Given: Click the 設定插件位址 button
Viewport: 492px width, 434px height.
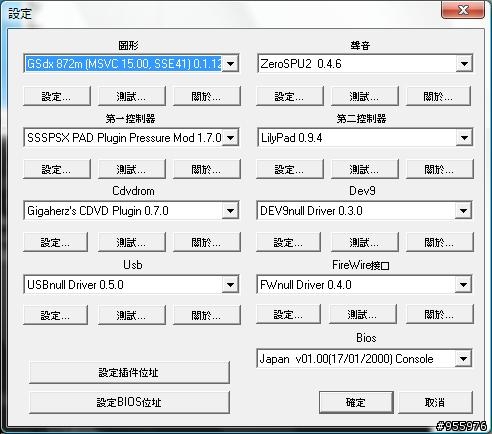Looking at the screenshot, I should tap(129, 372).
